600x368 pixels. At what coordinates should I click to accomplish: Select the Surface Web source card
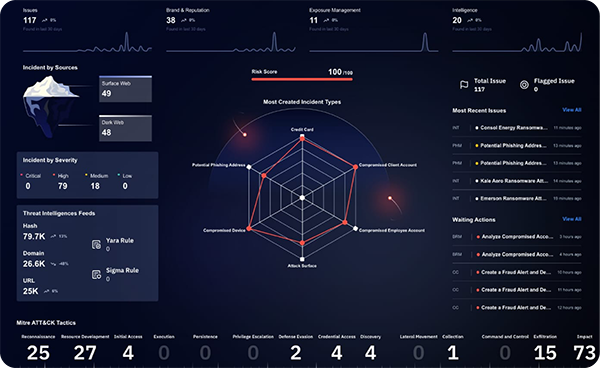tap(126, 89)
